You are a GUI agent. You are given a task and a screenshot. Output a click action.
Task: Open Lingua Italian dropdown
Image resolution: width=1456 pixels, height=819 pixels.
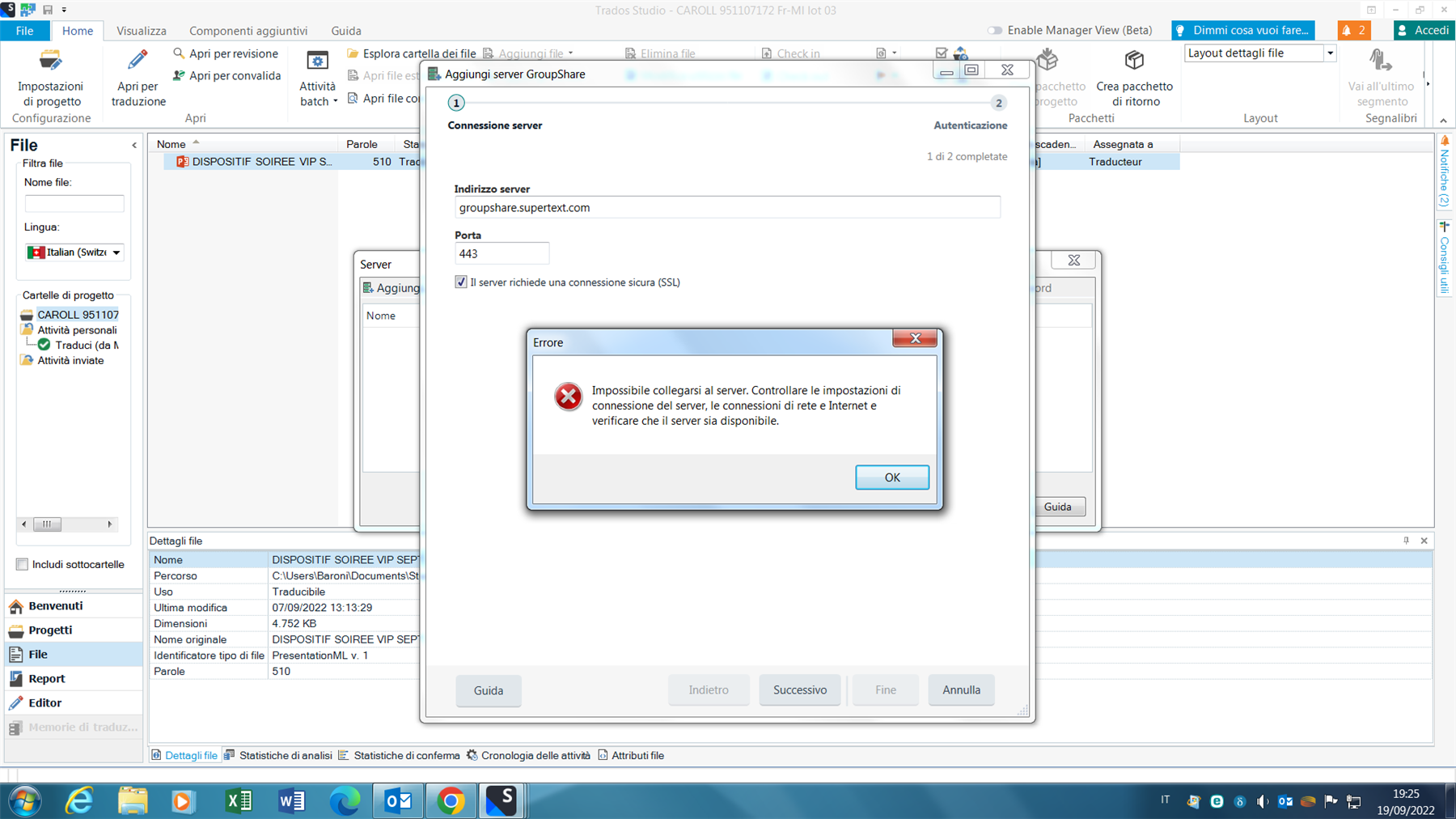pyautogui.click(x=74, y=252)
